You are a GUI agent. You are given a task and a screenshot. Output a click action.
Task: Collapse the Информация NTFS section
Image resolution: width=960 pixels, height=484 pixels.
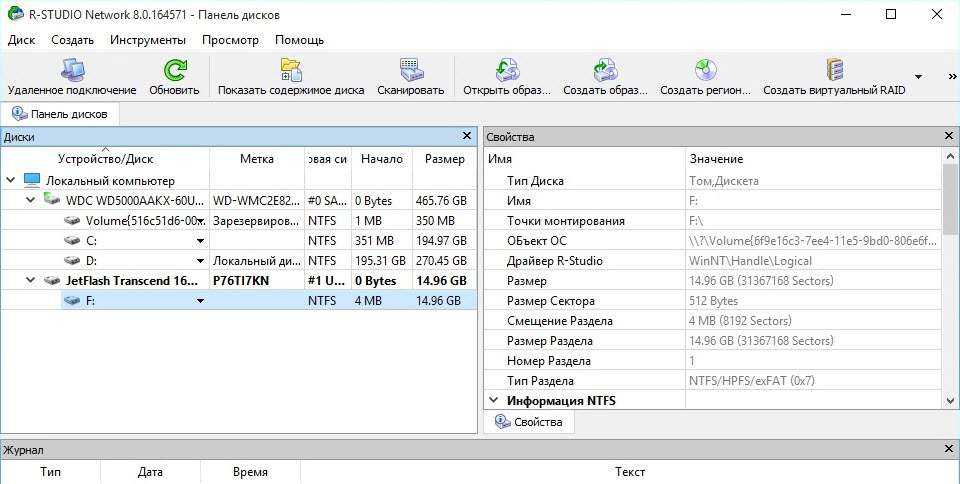493,401
